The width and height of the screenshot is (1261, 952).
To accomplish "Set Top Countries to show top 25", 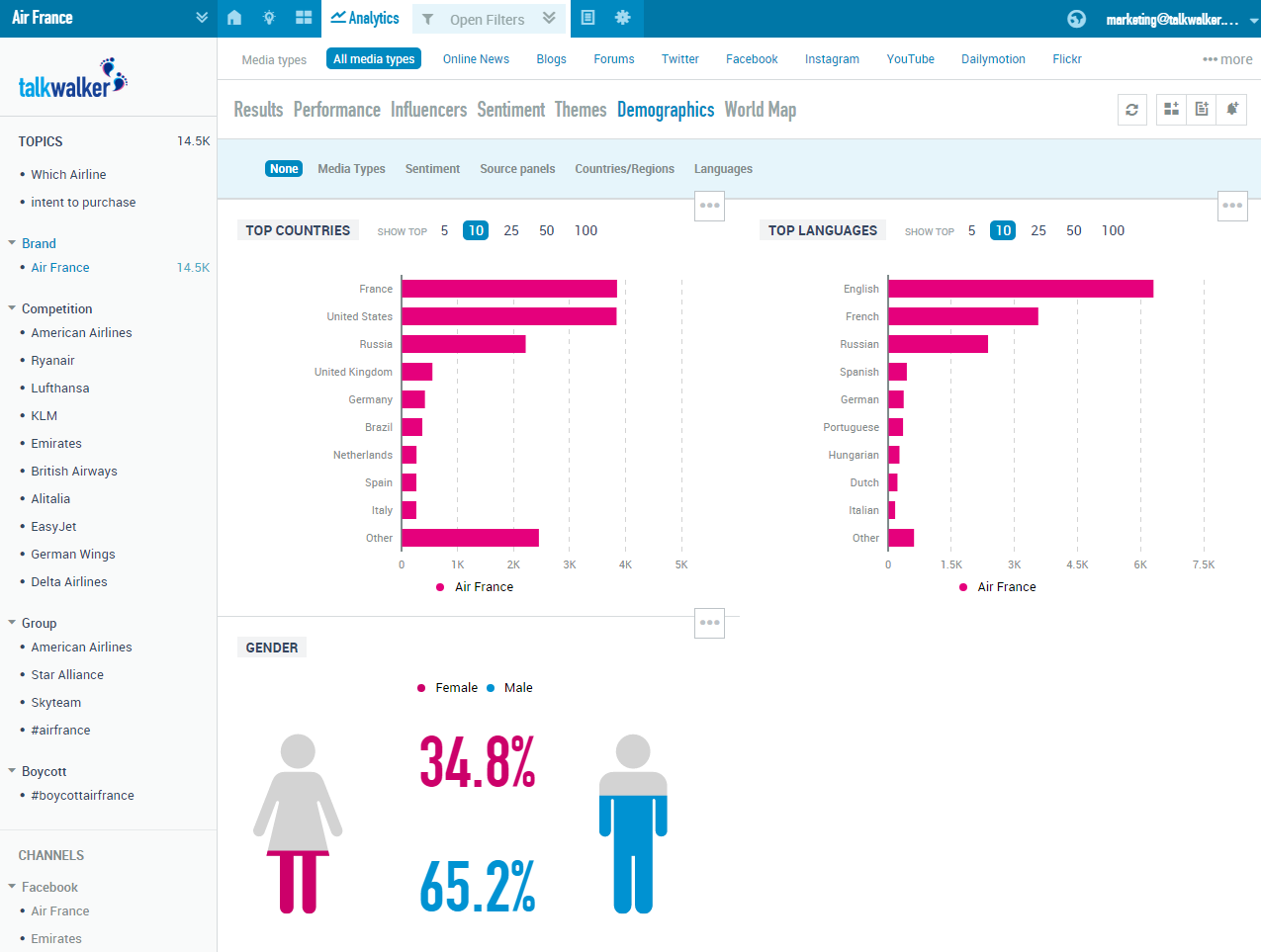I will 511,230.
